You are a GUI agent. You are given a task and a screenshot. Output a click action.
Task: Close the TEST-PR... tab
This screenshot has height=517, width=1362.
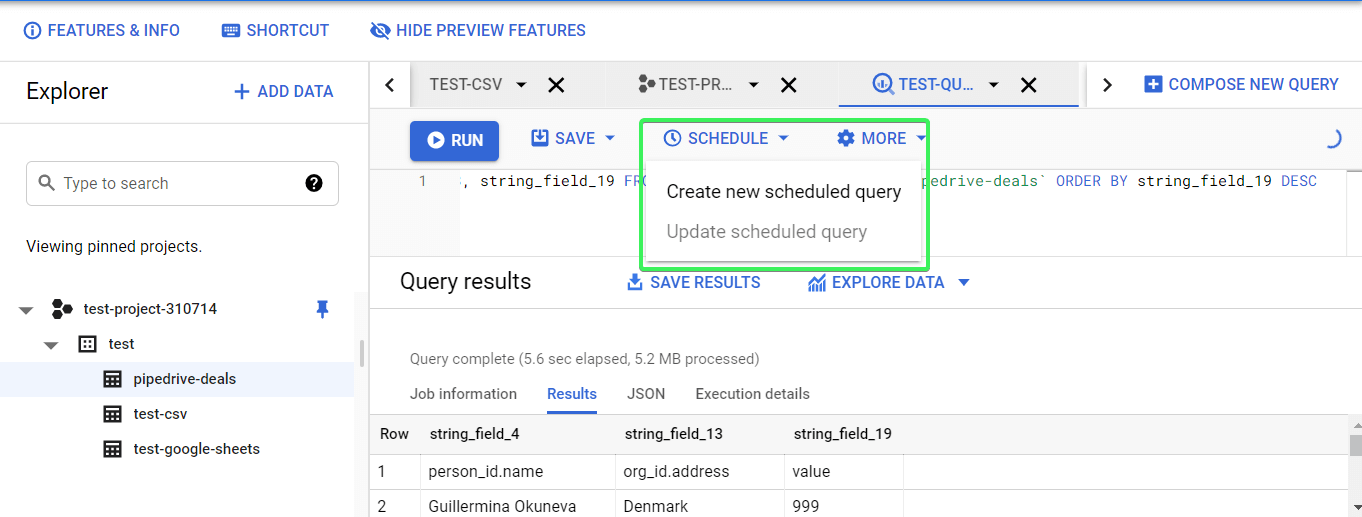[789, 85]
